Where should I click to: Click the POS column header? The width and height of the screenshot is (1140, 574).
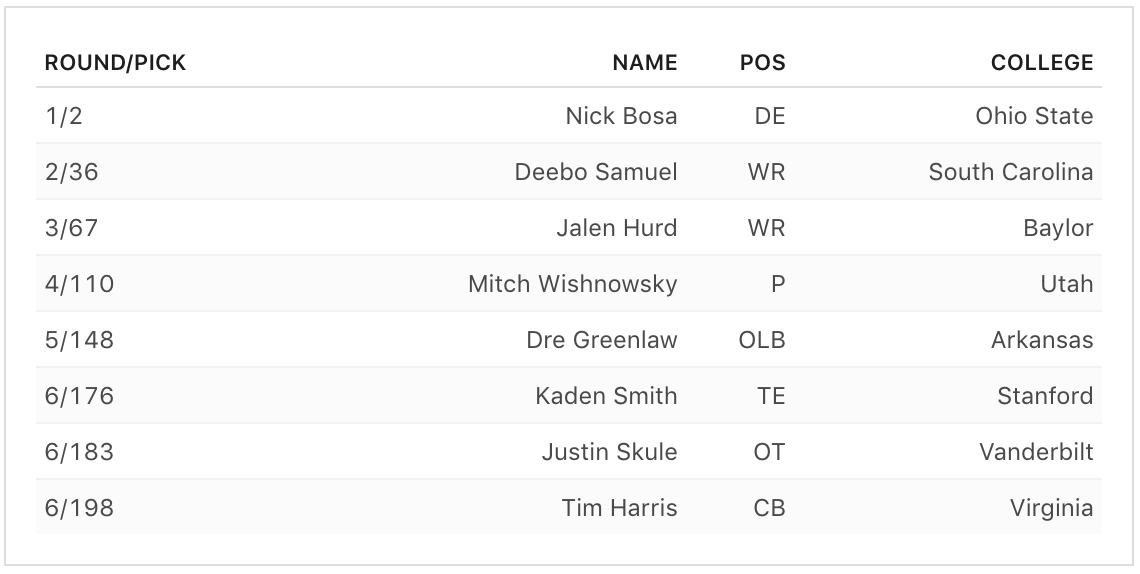click(762, 63)
